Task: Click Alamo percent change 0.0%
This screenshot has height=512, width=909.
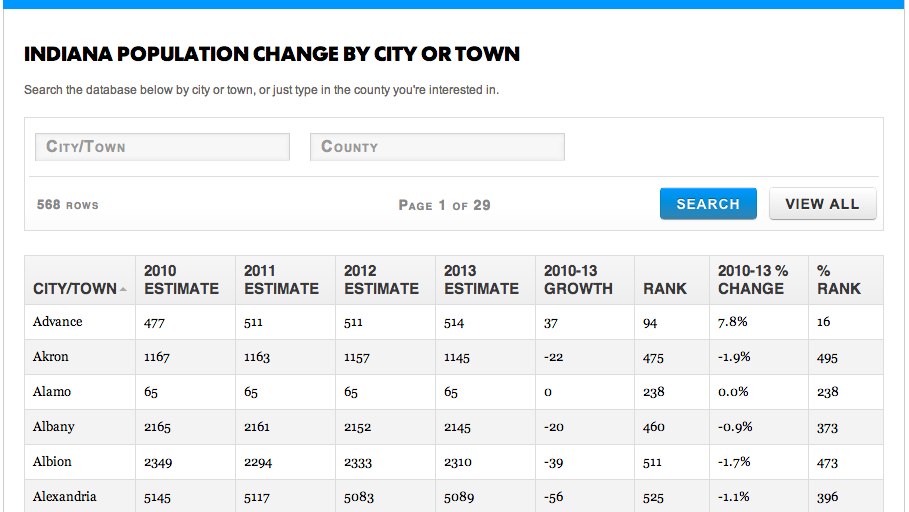Action: click(x=733, y=392)
